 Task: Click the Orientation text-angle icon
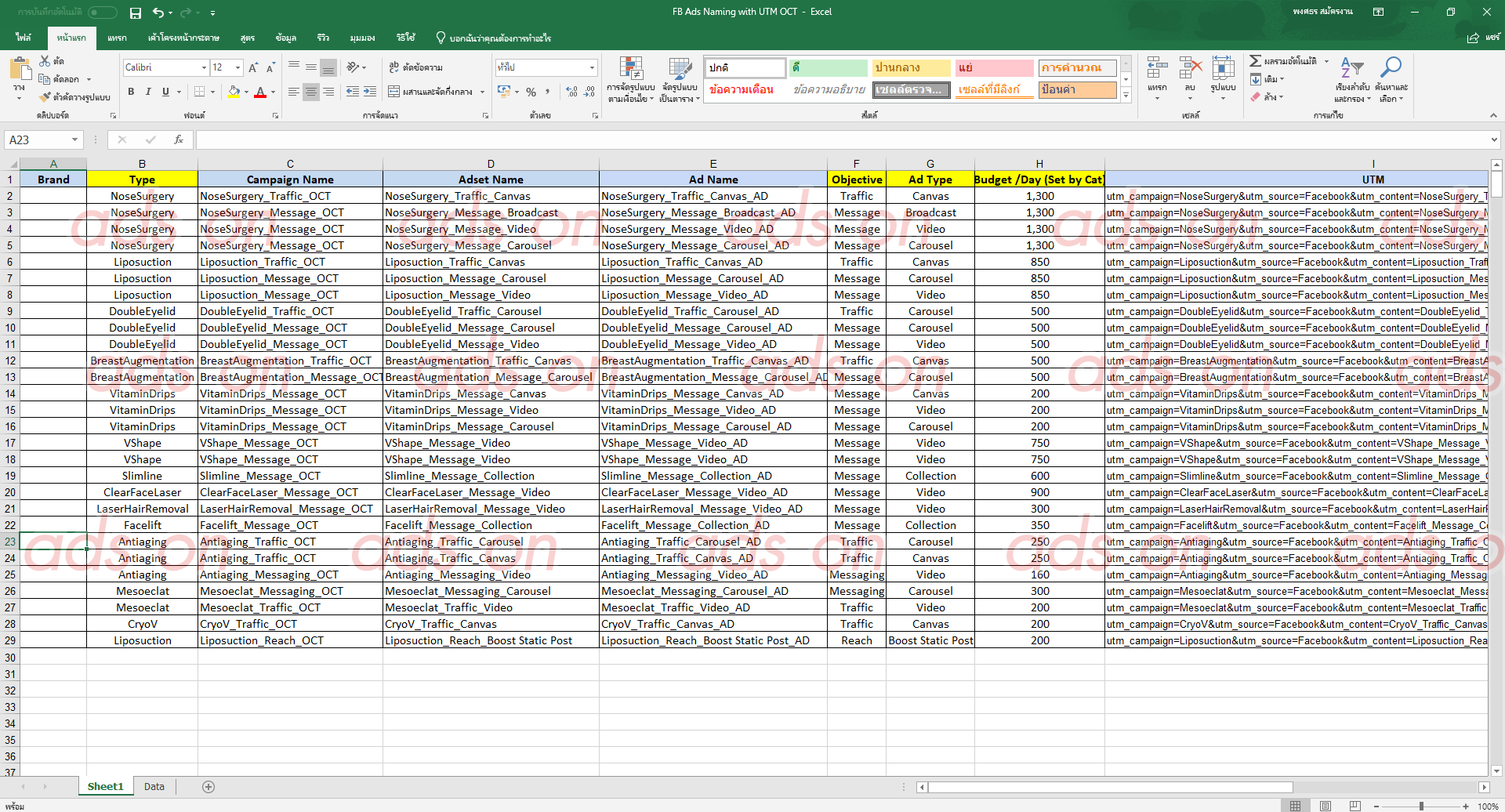[353, 67]
